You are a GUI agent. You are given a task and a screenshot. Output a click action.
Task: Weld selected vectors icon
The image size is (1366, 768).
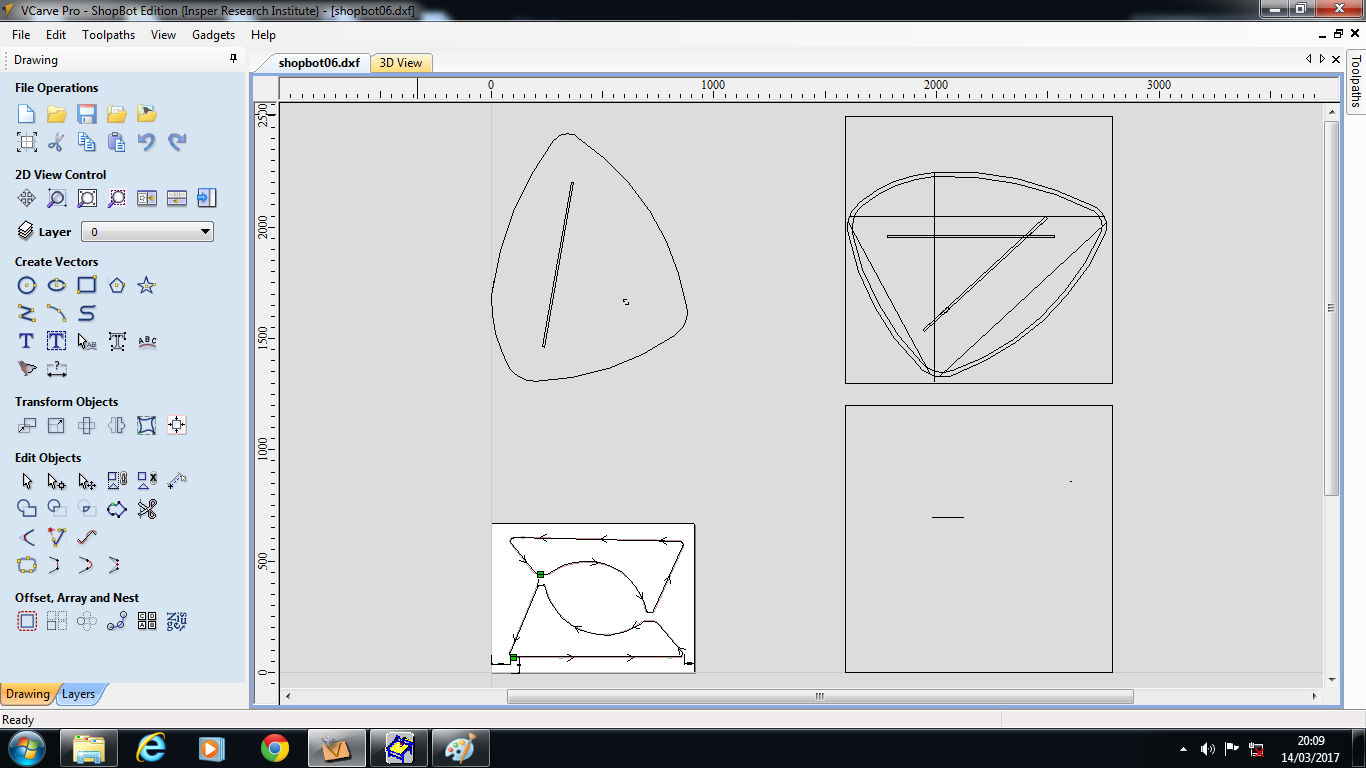click(x=27, y=509)
